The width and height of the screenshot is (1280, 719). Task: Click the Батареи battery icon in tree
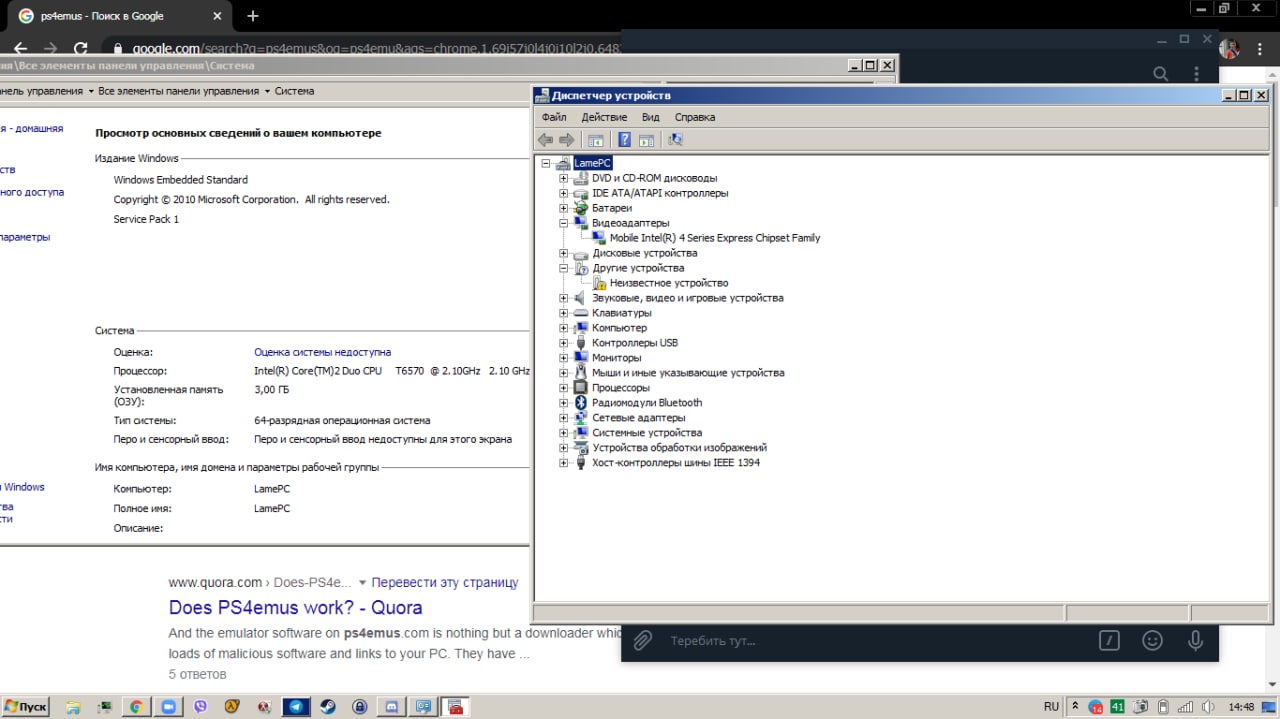click(x=581, y=208)
